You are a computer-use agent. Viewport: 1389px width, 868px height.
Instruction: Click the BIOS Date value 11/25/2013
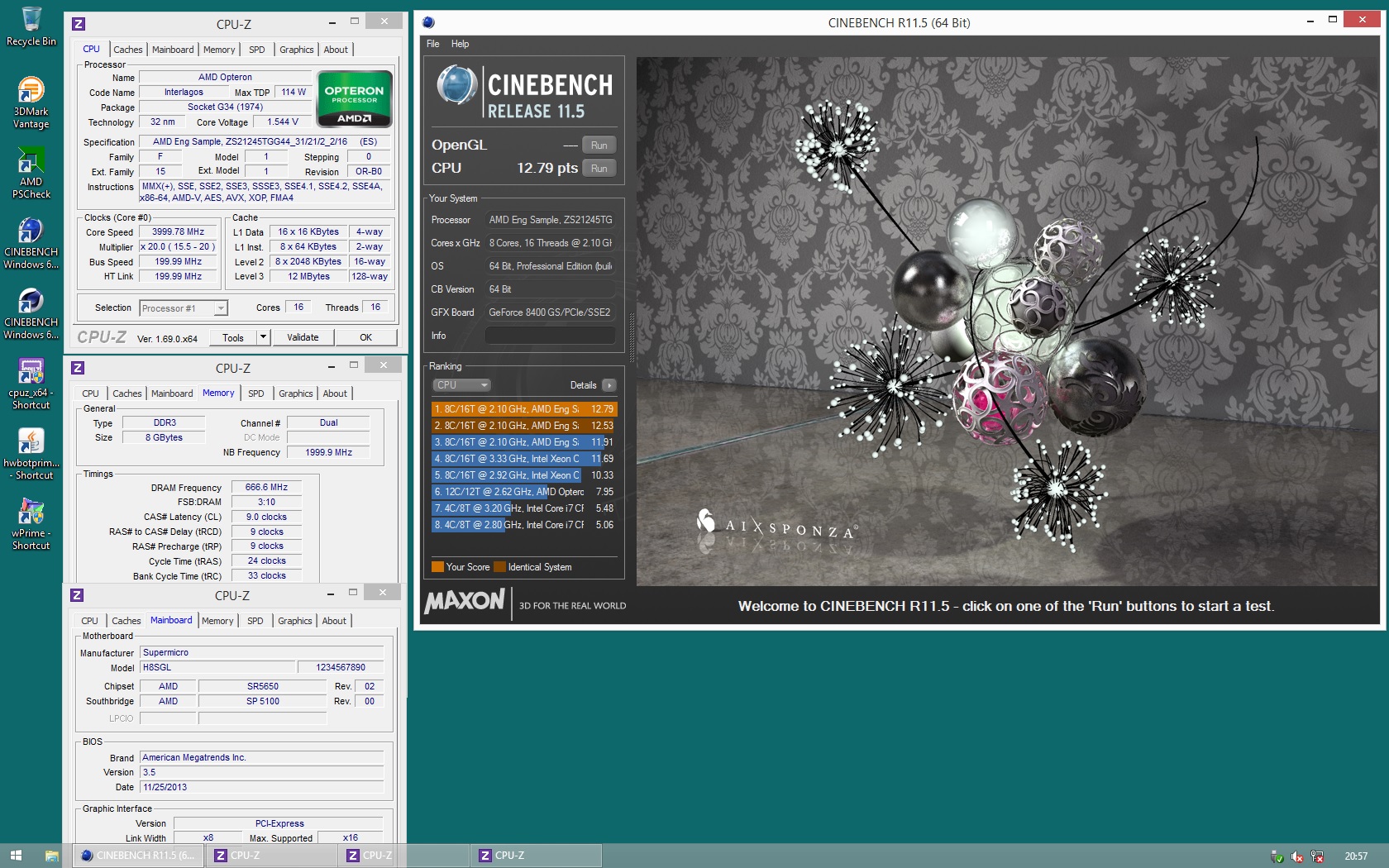click(x=261, y=787)
